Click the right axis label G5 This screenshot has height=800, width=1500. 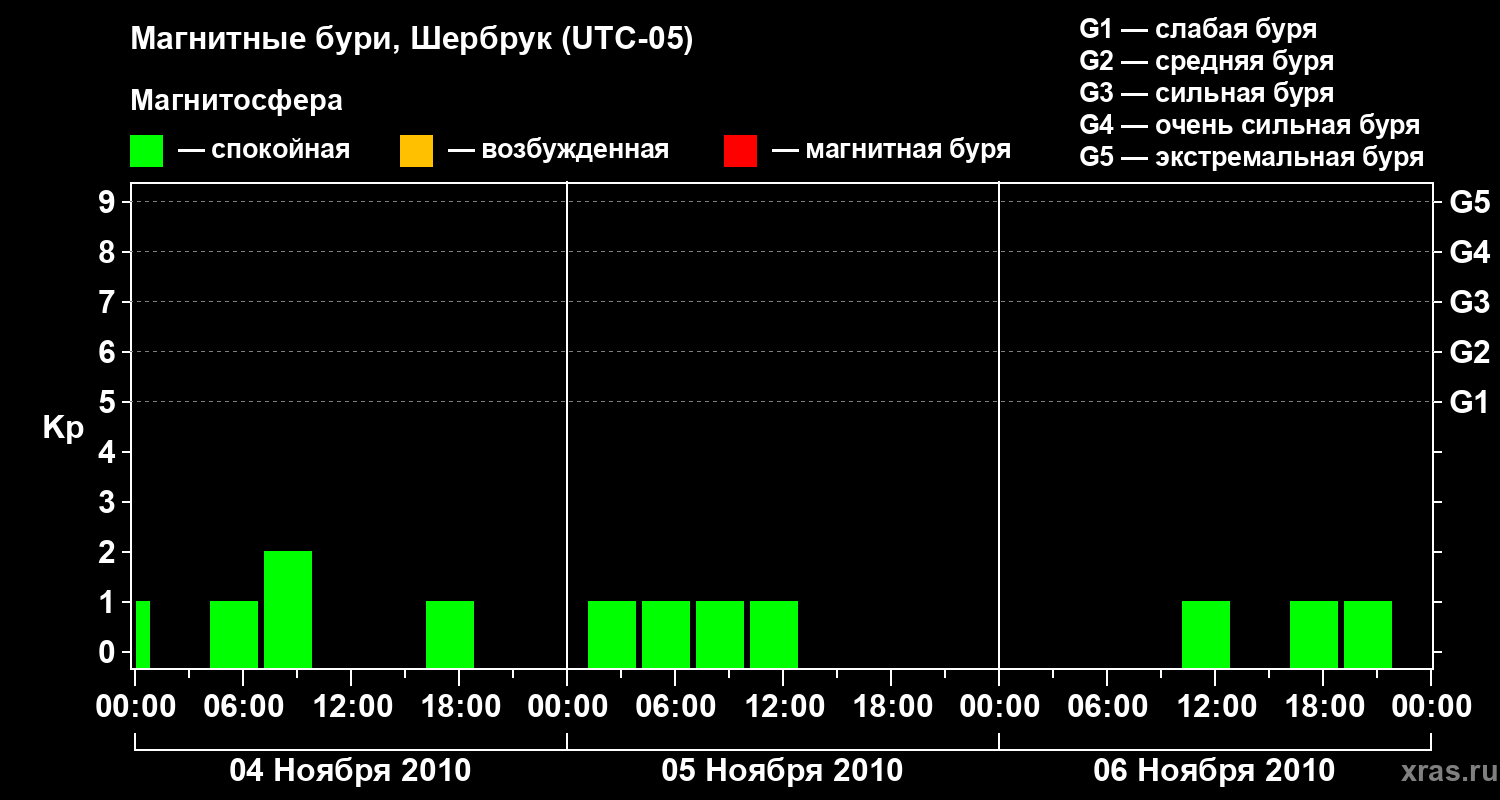[1469, 202]
